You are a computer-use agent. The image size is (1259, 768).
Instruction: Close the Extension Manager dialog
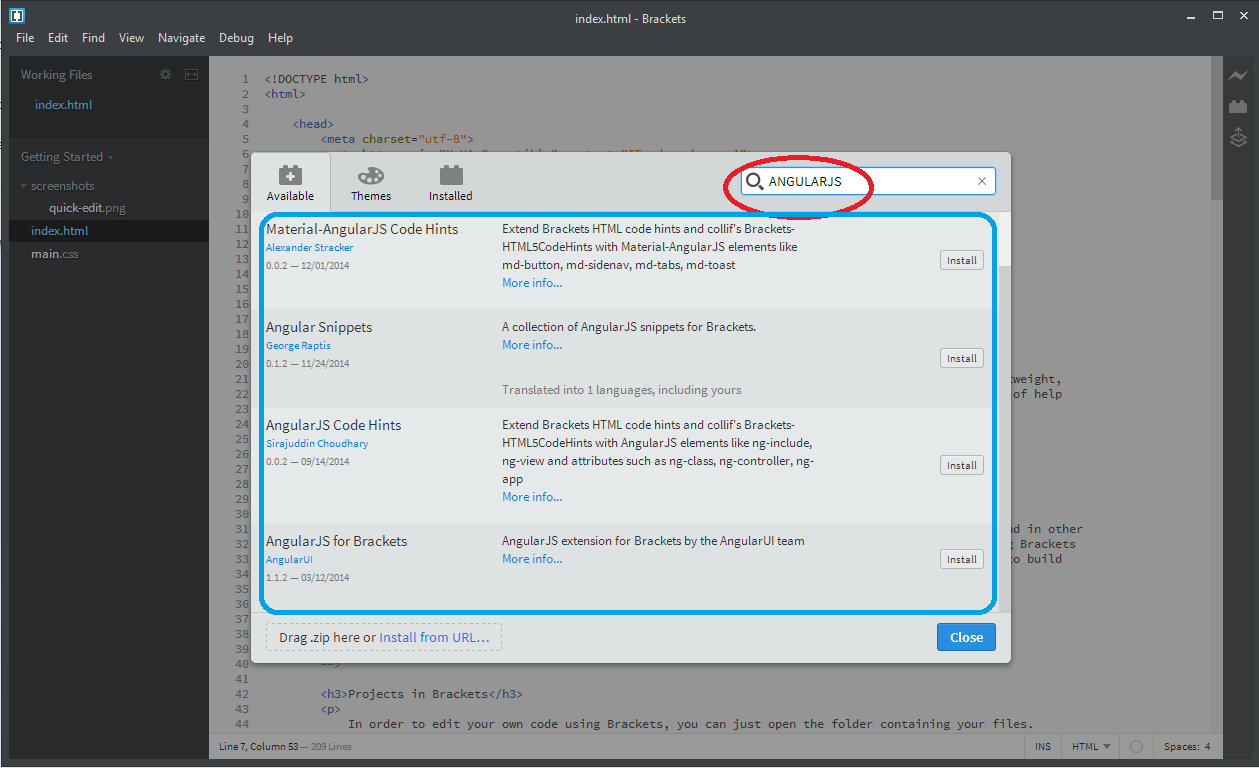966,637
